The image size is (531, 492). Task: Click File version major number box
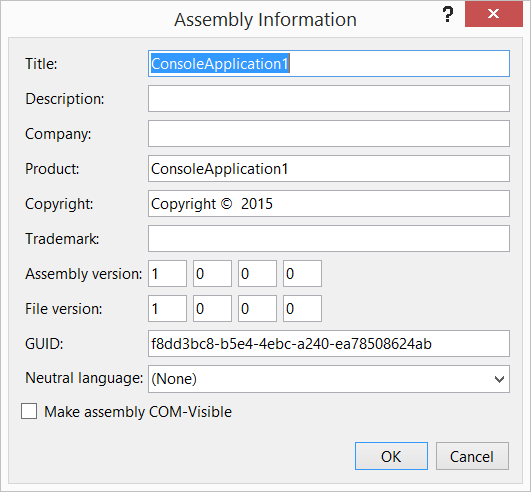pyautogui.click(x=167, y=308)
